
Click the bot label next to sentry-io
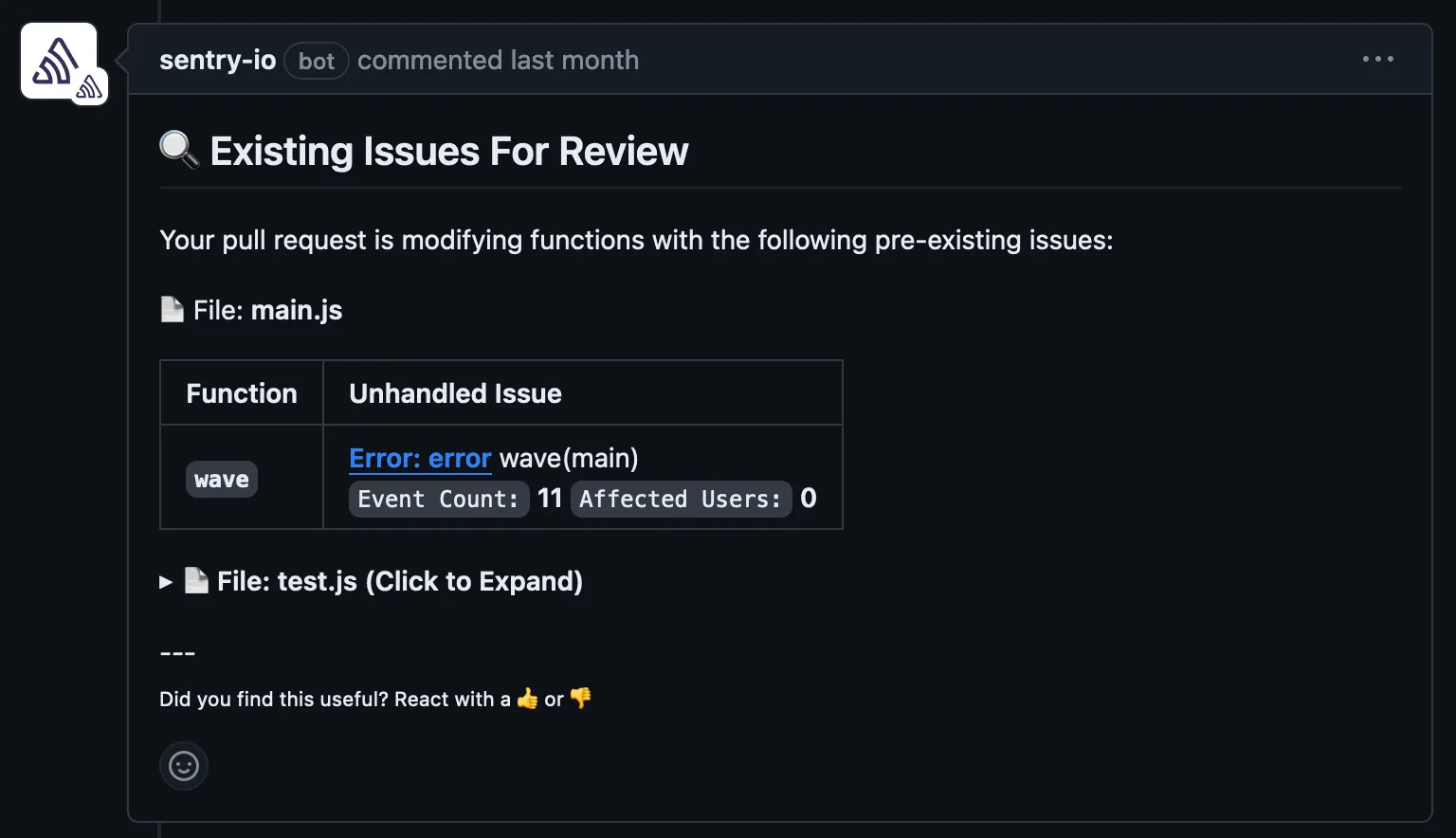point(316,61)
